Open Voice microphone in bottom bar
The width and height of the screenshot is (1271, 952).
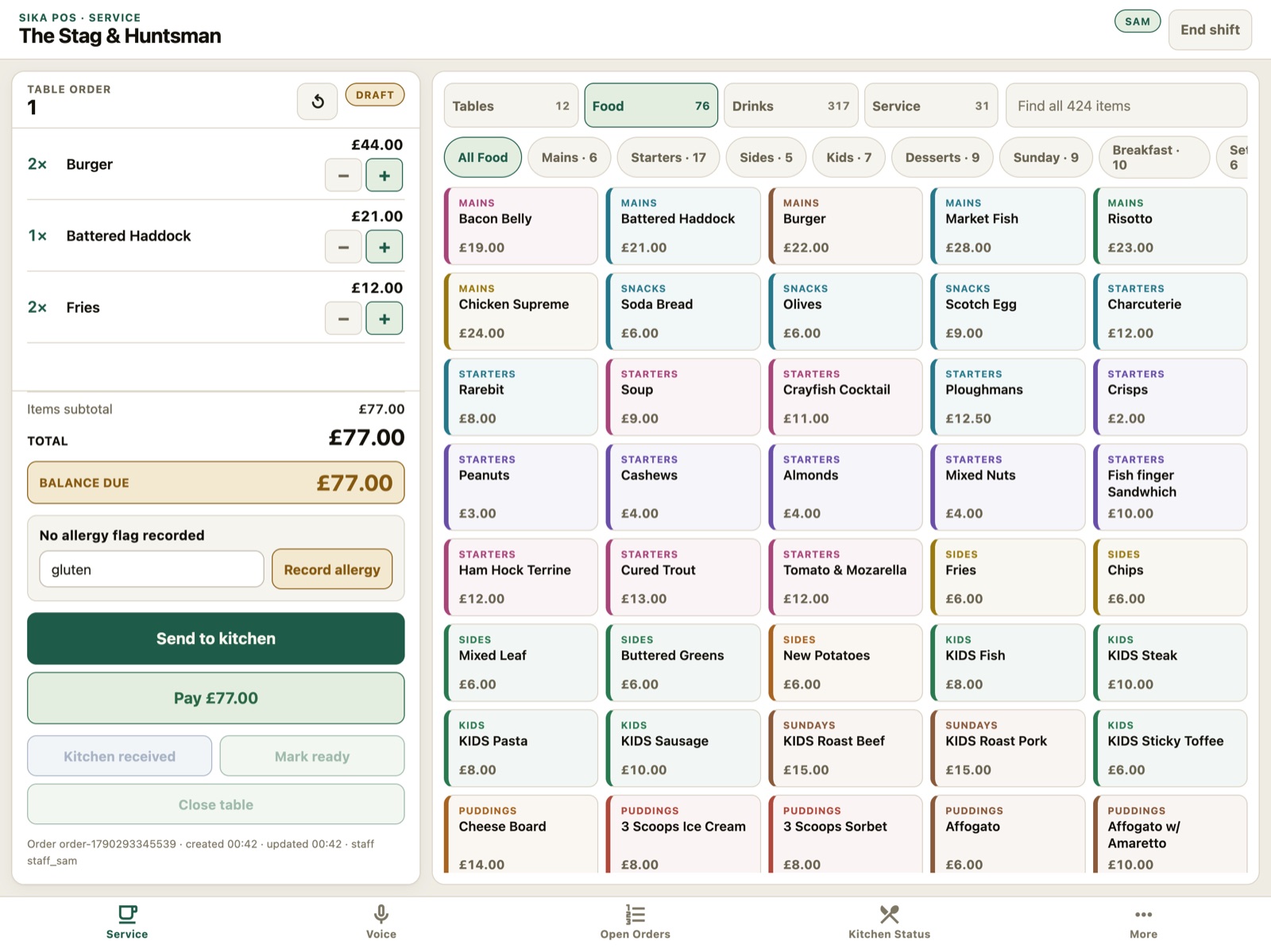point(381,923)
